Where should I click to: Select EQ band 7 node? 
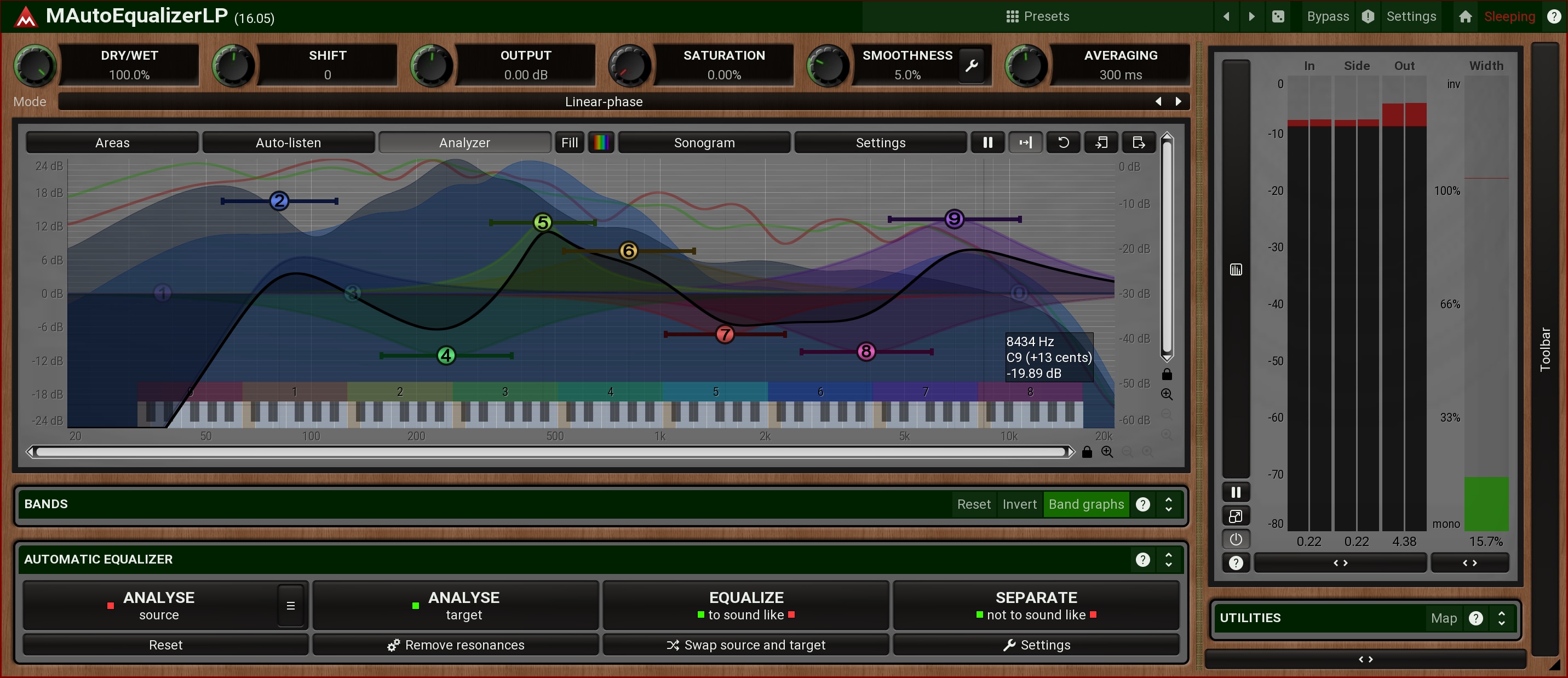coord(725,334)
